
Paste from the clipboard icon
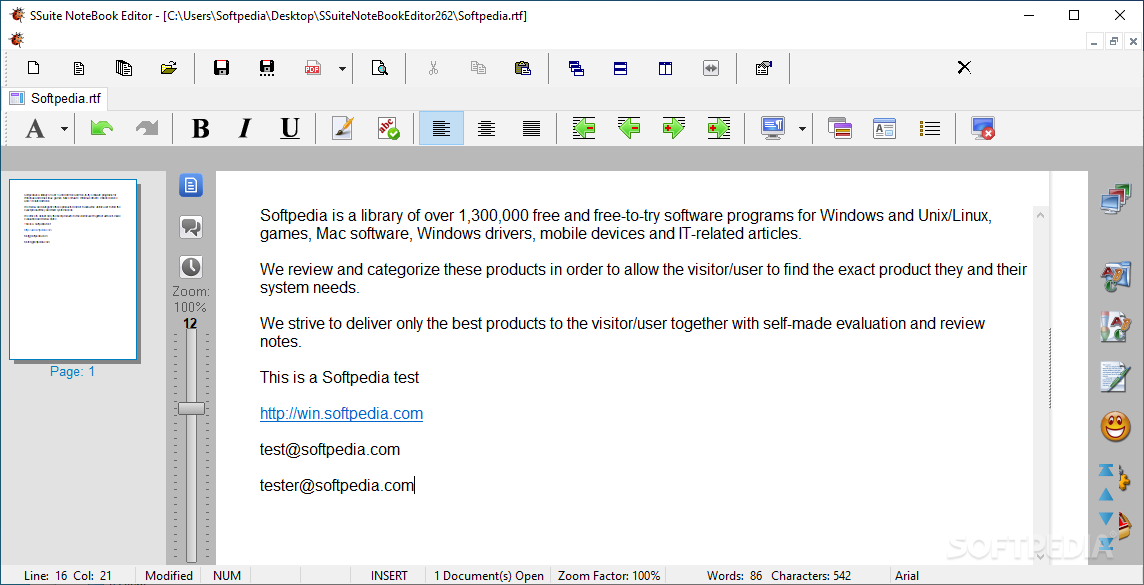[x=522, y=69]
